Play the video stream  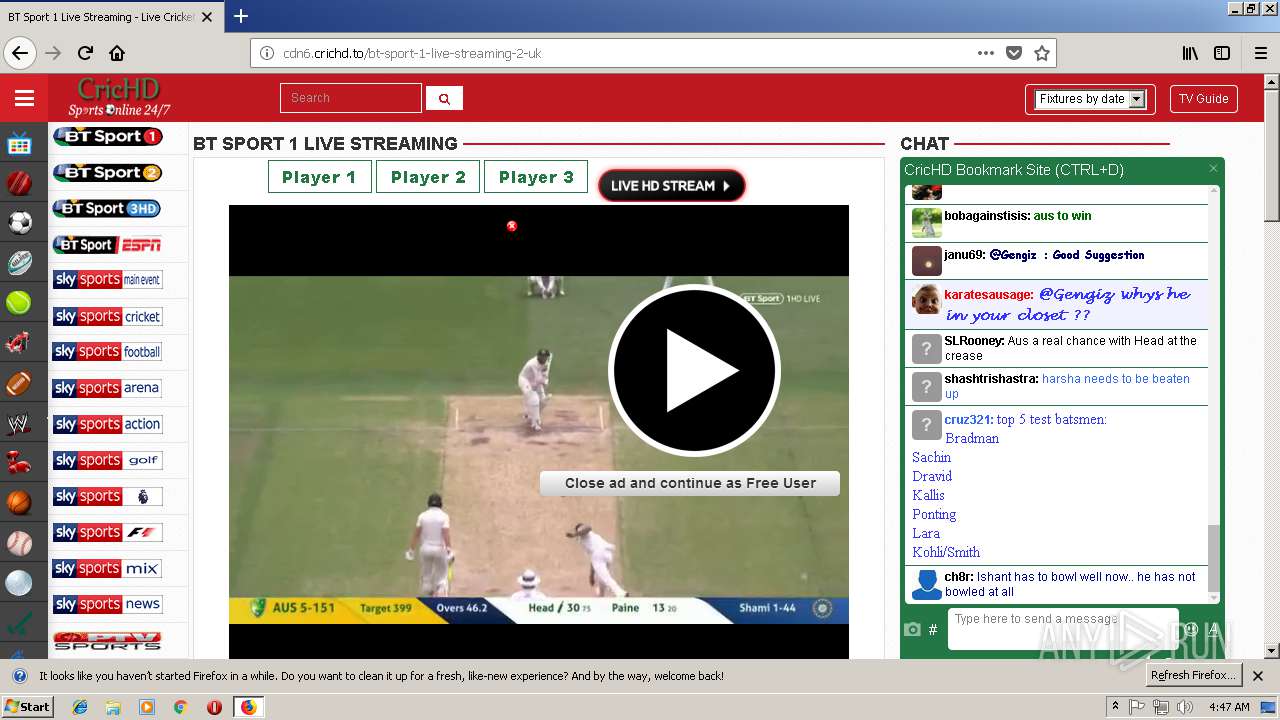694,370
